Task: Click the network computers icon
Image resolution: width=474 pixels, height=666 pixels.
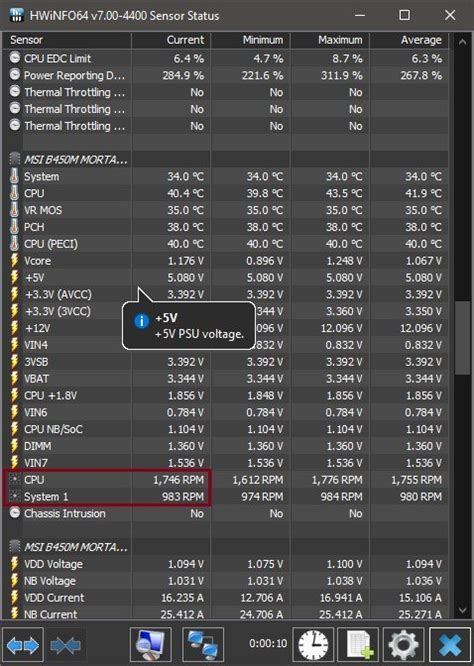Action: (203, 645)
